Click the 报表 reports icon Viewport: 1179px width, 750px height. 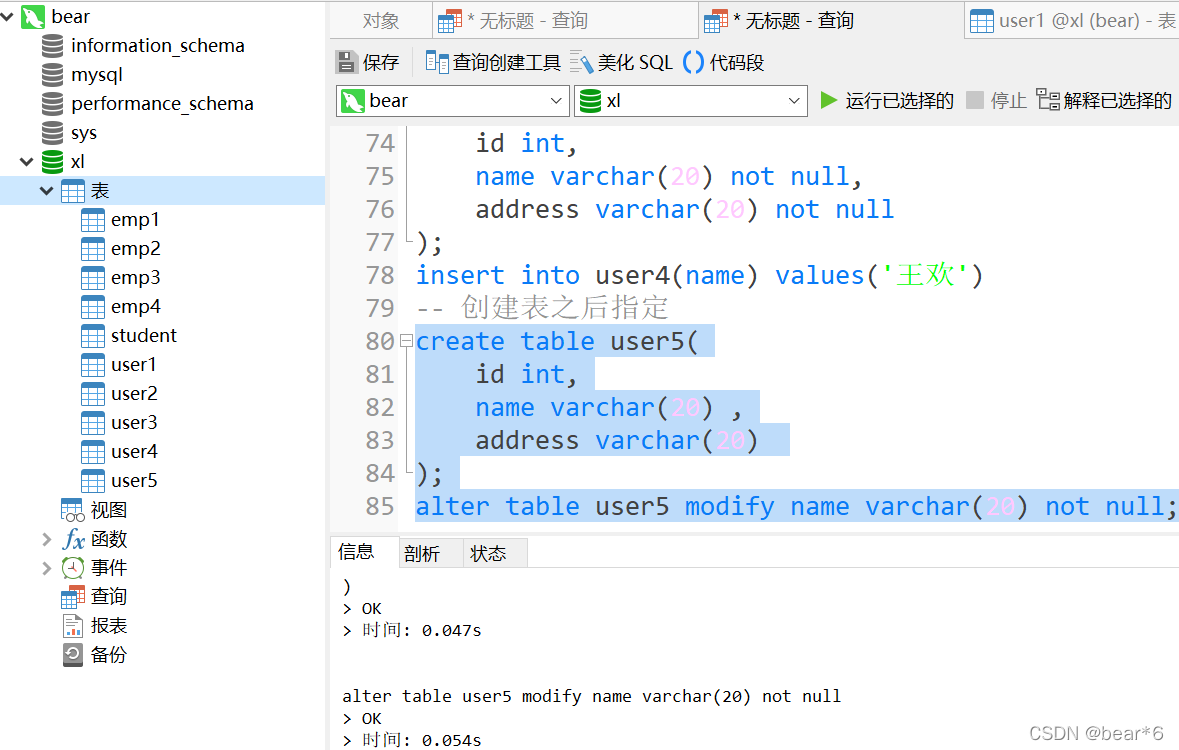pyautogui.click(x=73, y=626)
